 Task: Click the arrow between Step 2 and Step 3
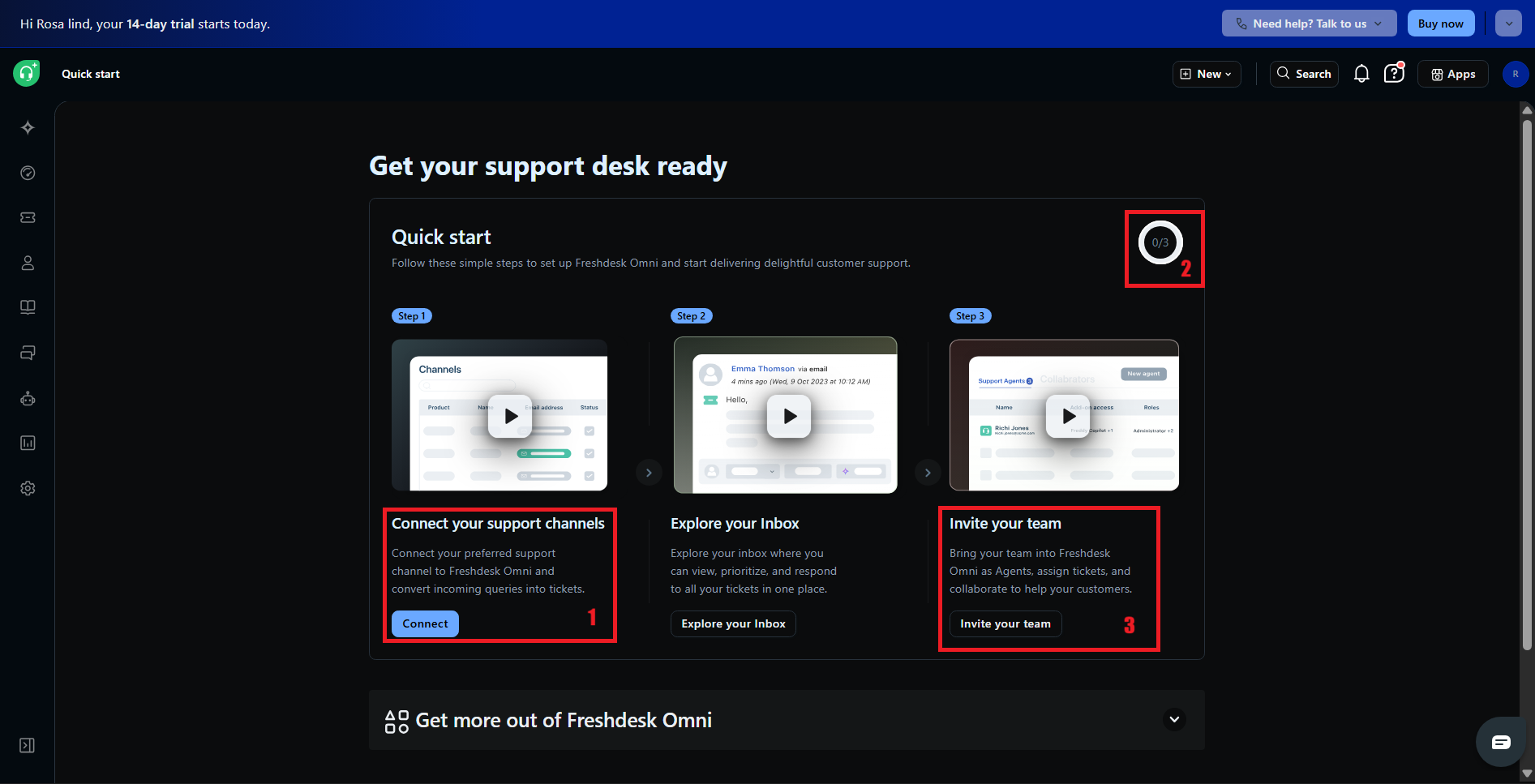(x=928, y=473)
